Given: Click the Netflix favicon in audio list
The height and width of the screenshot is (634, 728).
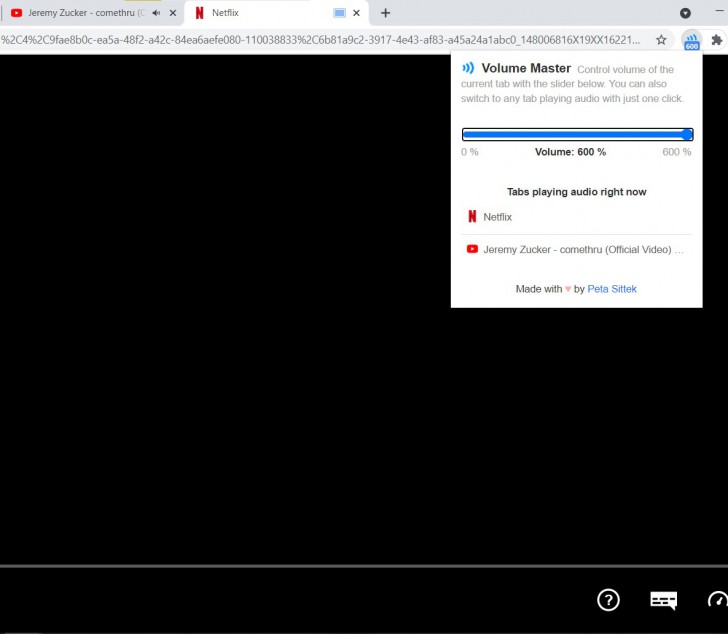Looking at the screenshot, I should coord(472,216).
